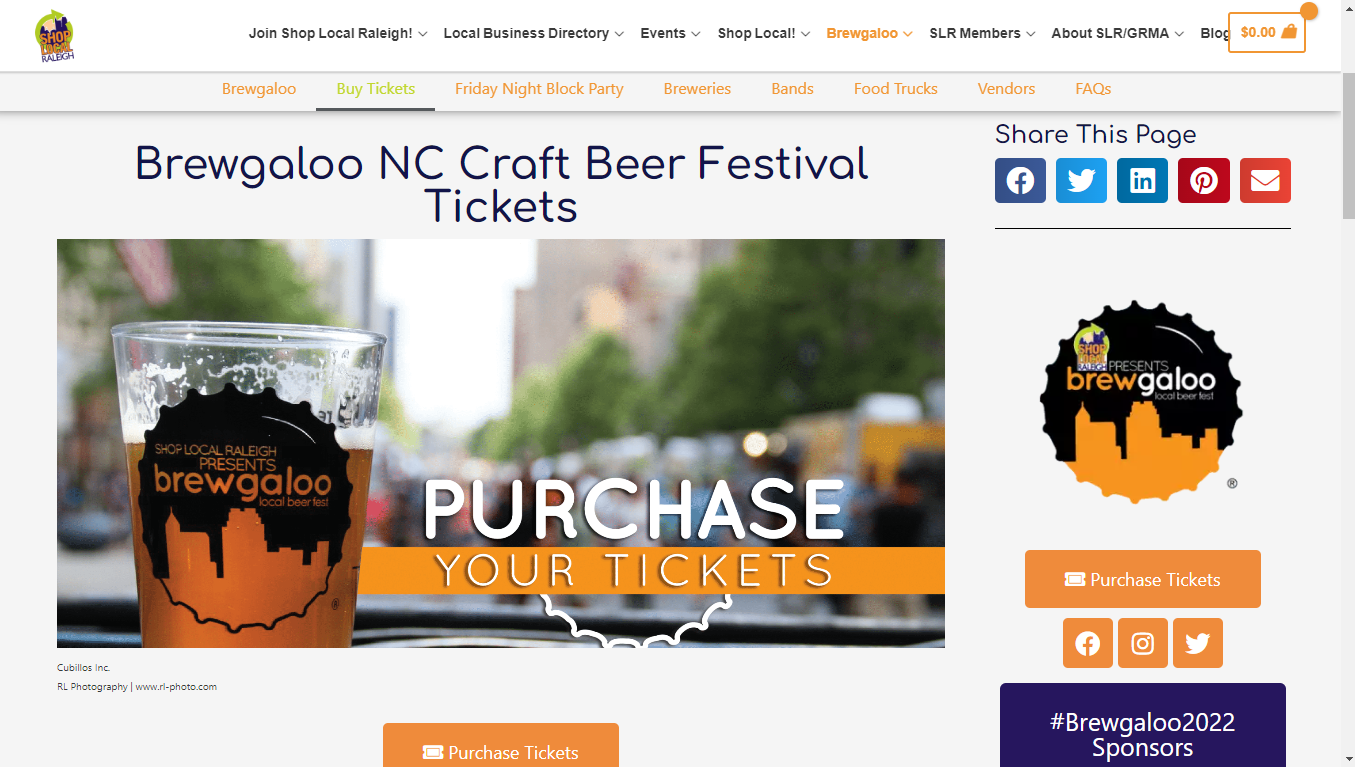Share page on Facebook icon
The height and width of the screenshot is (767, 1355).
point(1020,181)
